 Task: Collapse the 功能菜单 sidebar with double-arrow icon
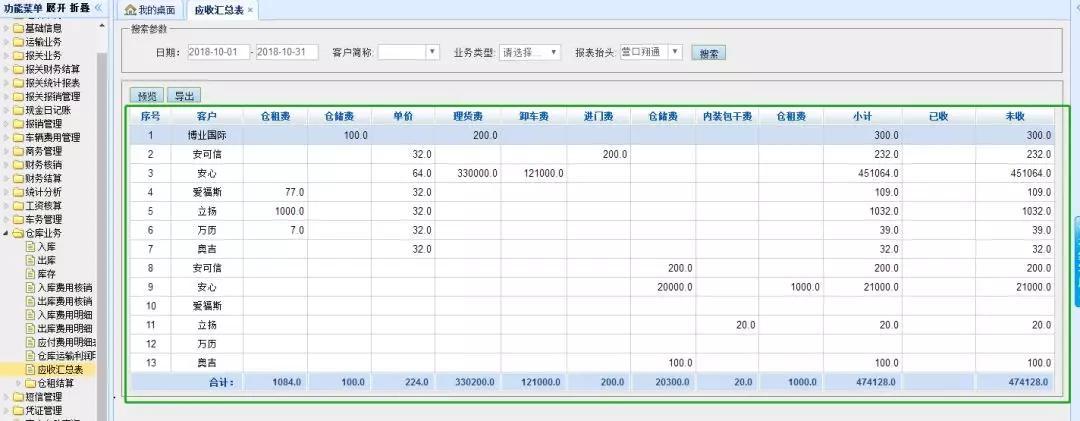(98, 7)
